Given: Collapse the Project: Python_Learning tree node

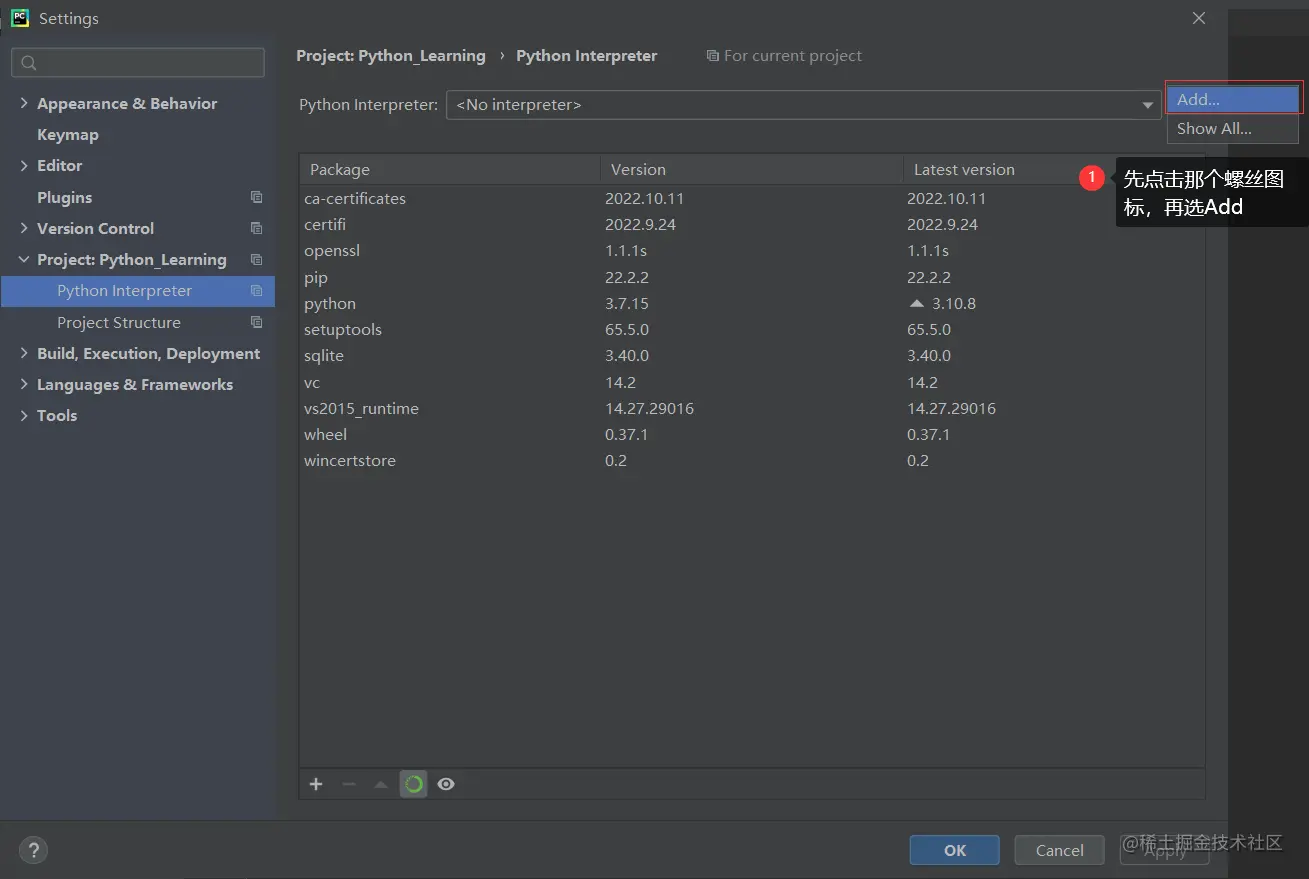Looking at the screenshot, I should [24, 259].
